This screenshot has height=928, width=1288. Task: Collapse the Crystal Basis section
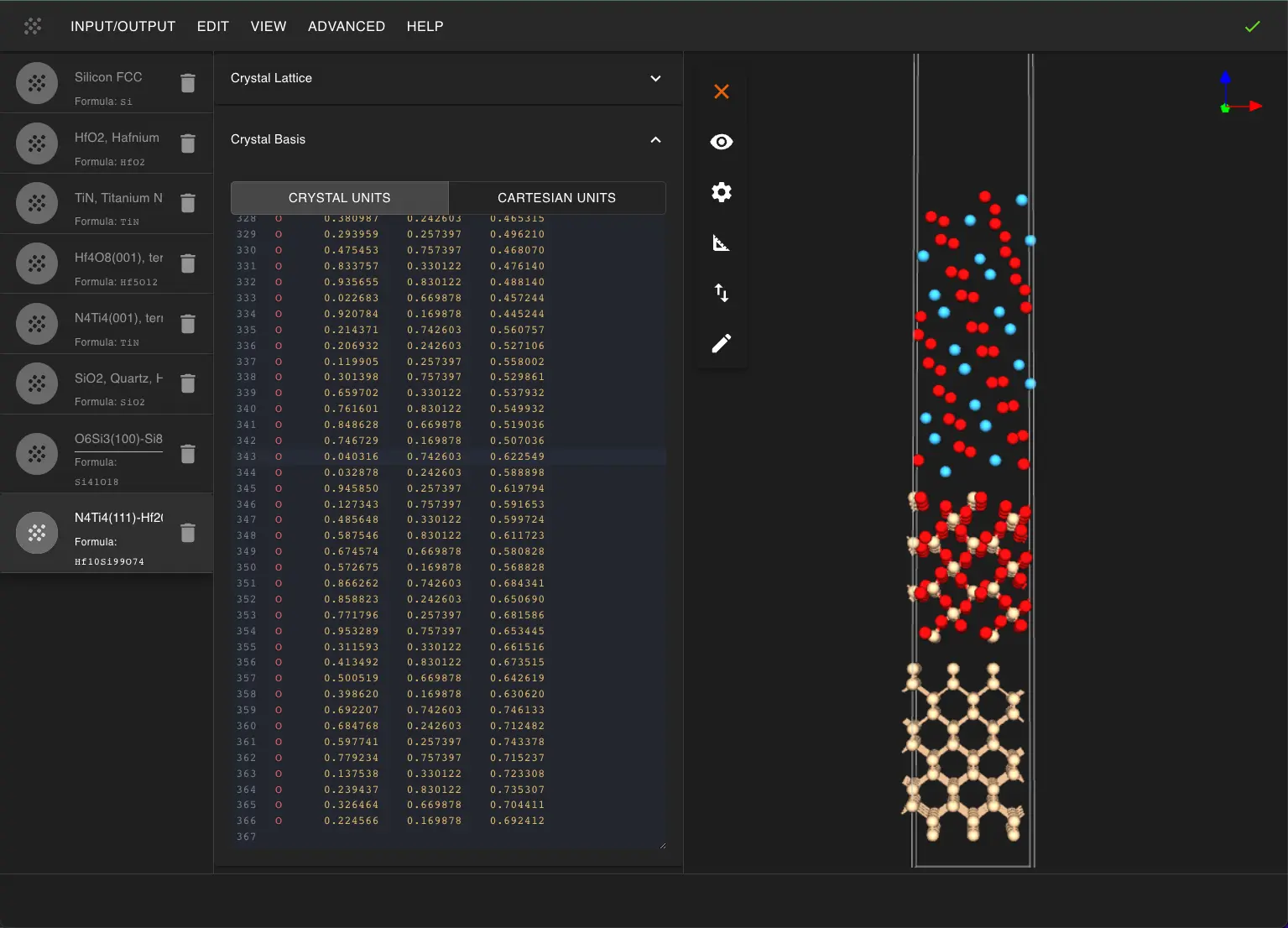[x=655, y=139]
